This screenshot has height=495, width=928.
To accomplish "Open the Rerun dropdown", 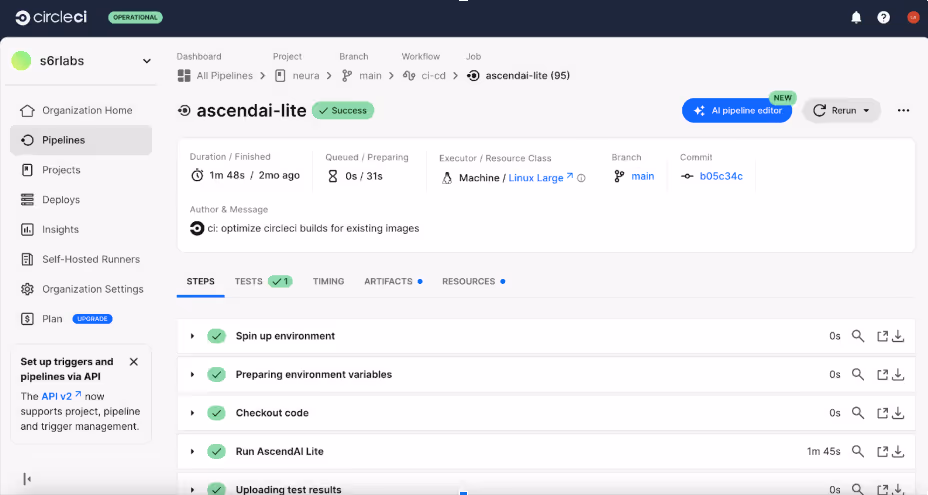I will click(x=841, y=111).
